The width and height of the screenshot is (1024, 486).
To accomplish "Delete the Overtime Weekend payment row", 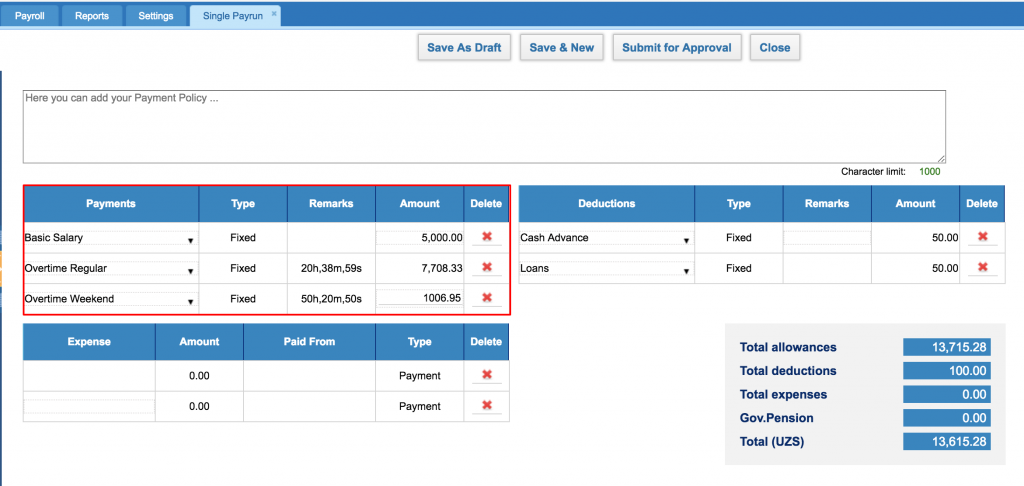I will click(x=487, y=297).
